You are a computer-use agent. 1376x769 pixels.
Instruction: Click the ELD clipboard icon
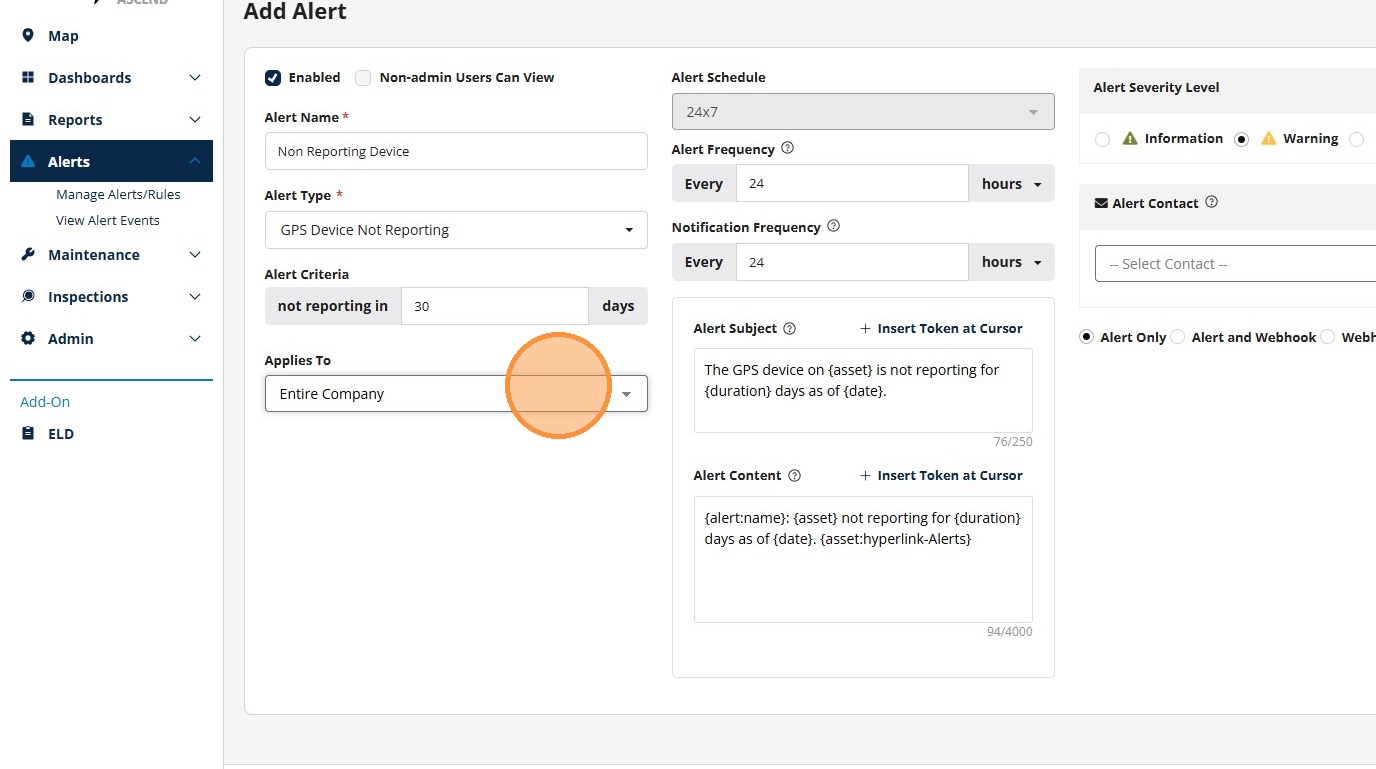(x=28, y=434)
